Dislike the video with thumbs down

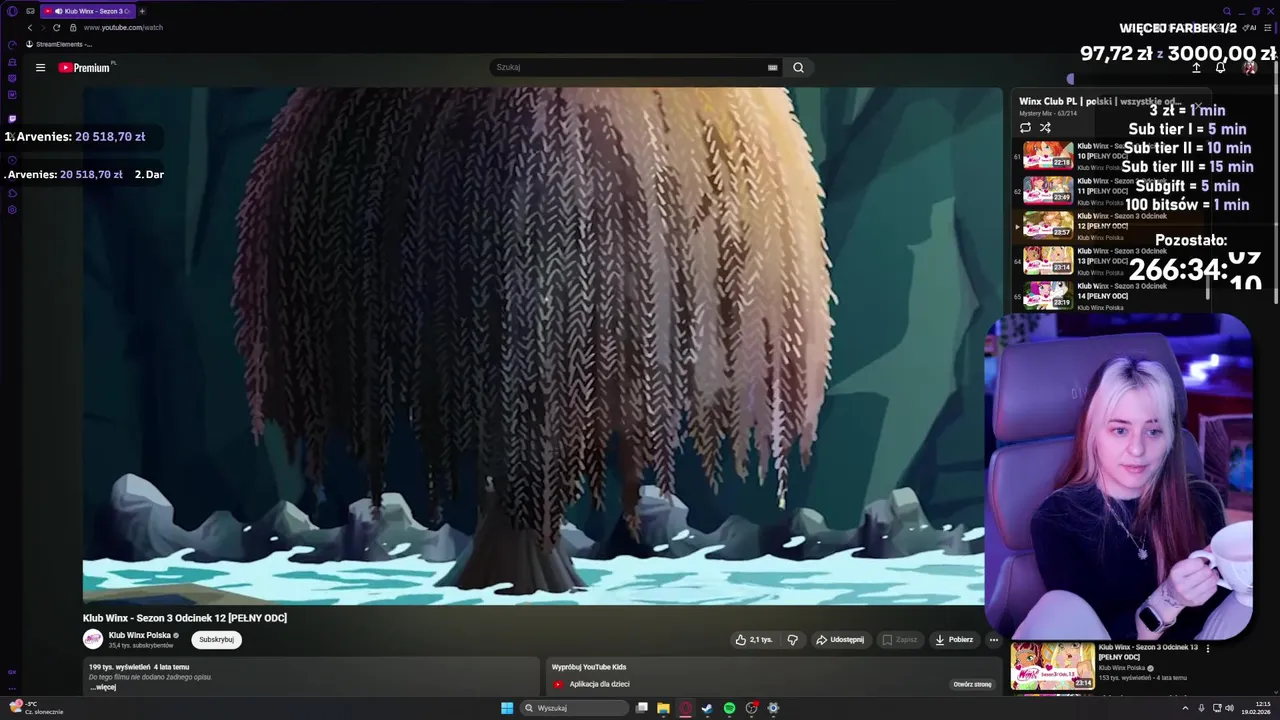[792, 639]
